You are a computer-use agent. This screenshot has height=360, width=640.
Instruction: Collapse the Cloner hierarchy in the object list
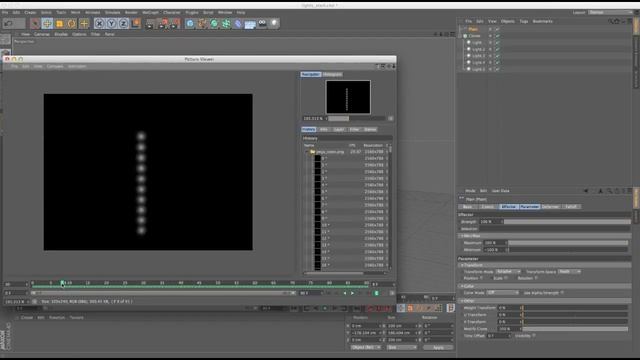(460, 36)
